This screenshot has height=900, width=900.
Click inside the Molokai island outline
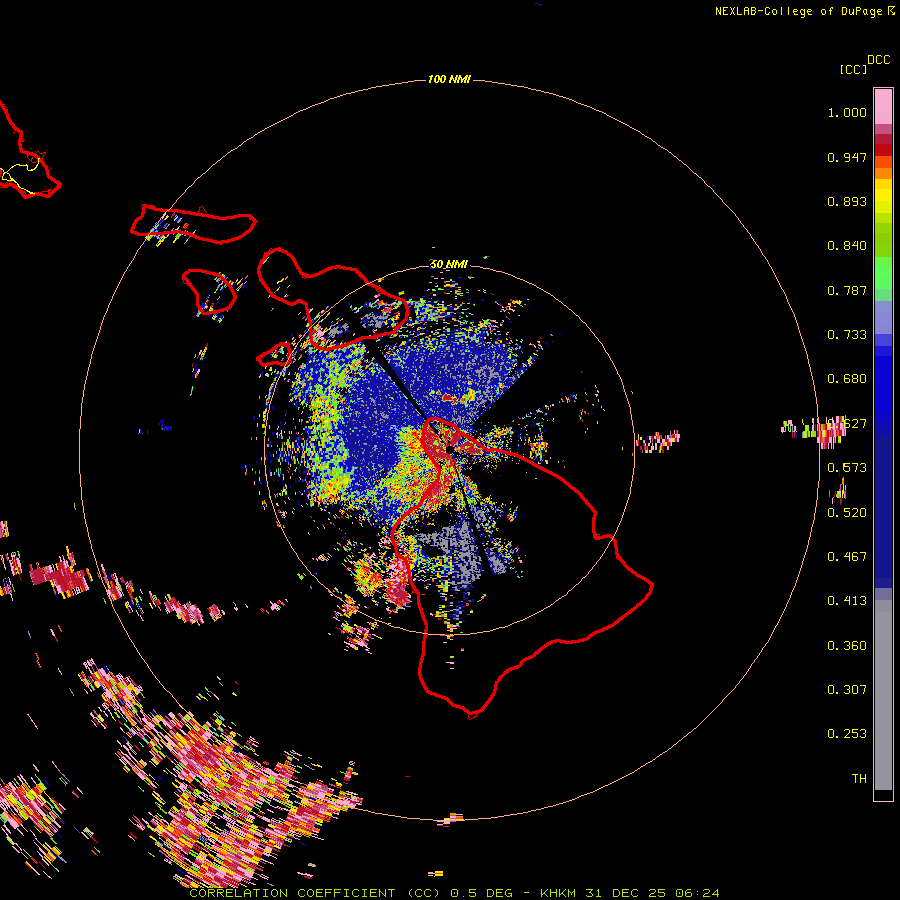(195, 225)
